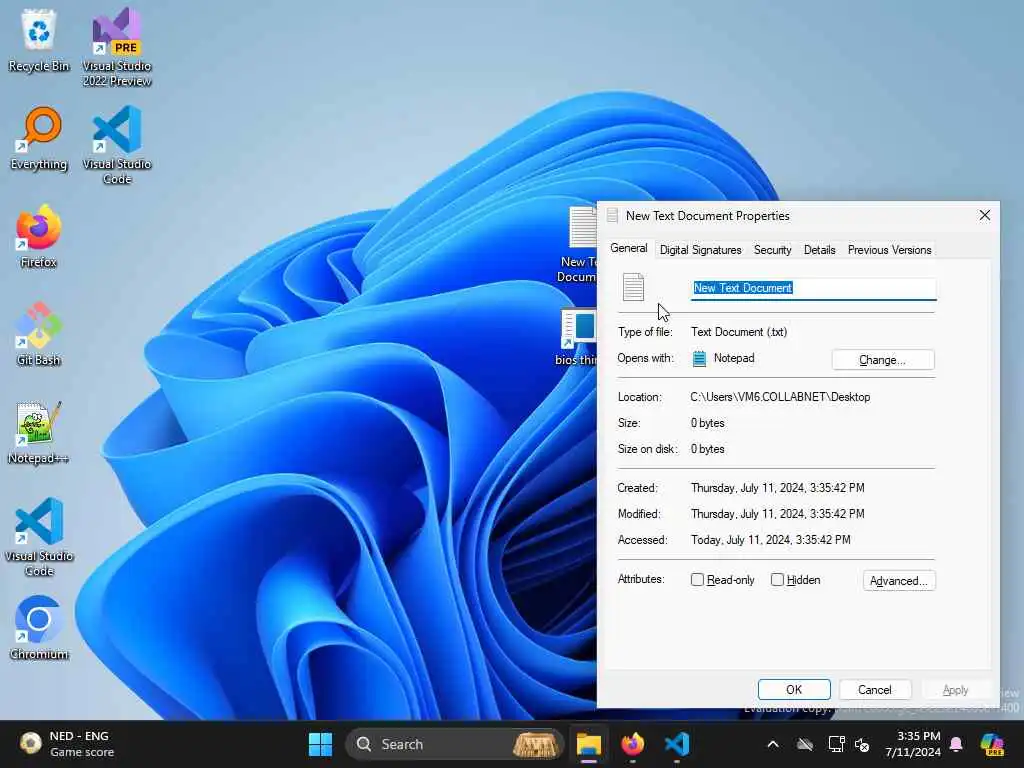Click the Modified date value
This screenshot has height=768, width=1024.
(x=777, y=514)
